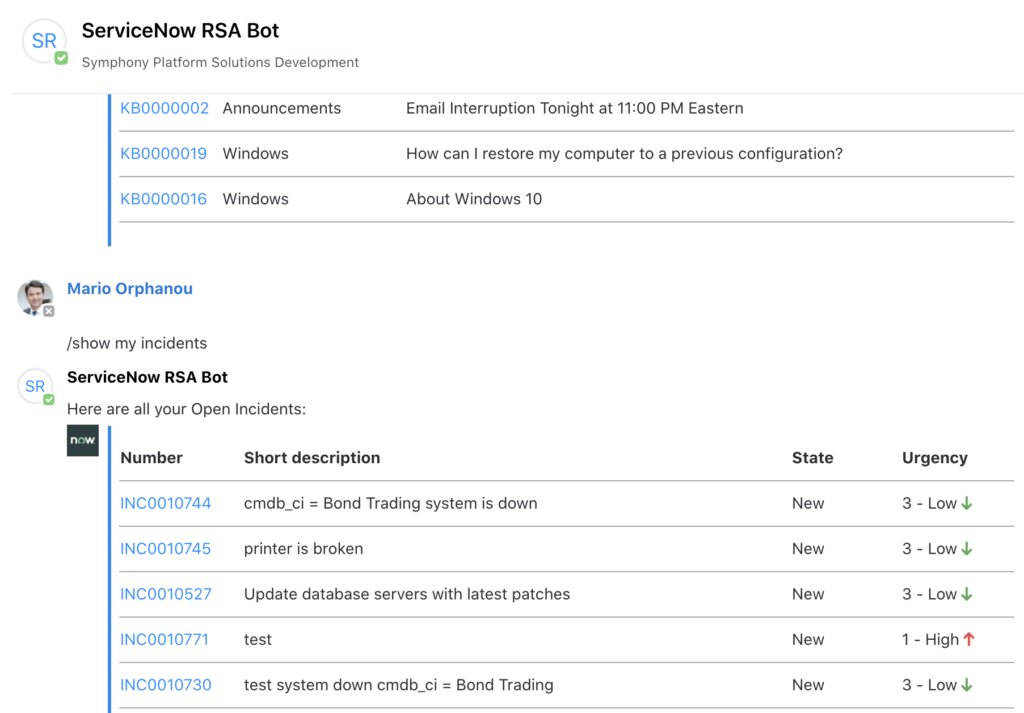The height and width of the screenshot is (713, 1024).
Task: Click the '3 - Low' urgency of INC0010527
Action: click(x=937, y=594)
